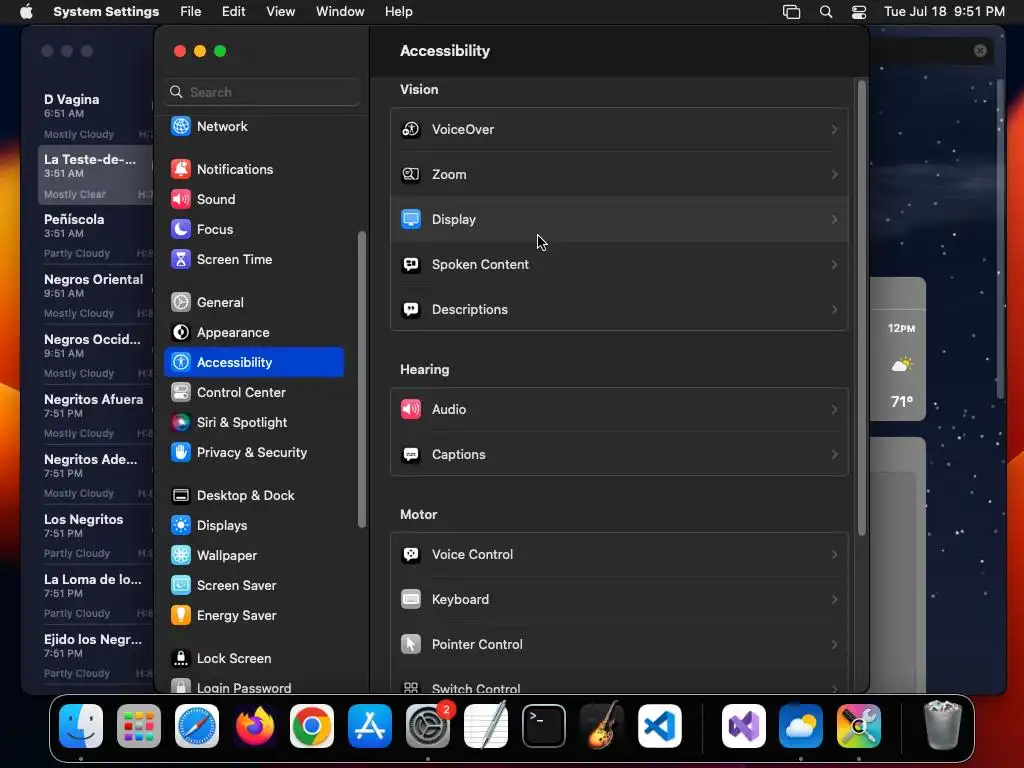Open the Apple menu

pyautogui.click(x=26, y=12)
